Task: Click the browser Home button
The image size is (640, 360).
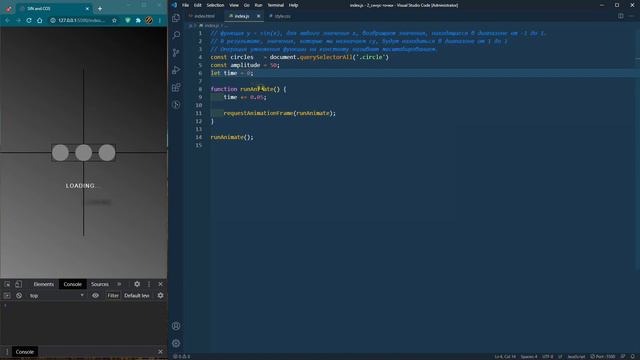Action: tap(40, 20)
